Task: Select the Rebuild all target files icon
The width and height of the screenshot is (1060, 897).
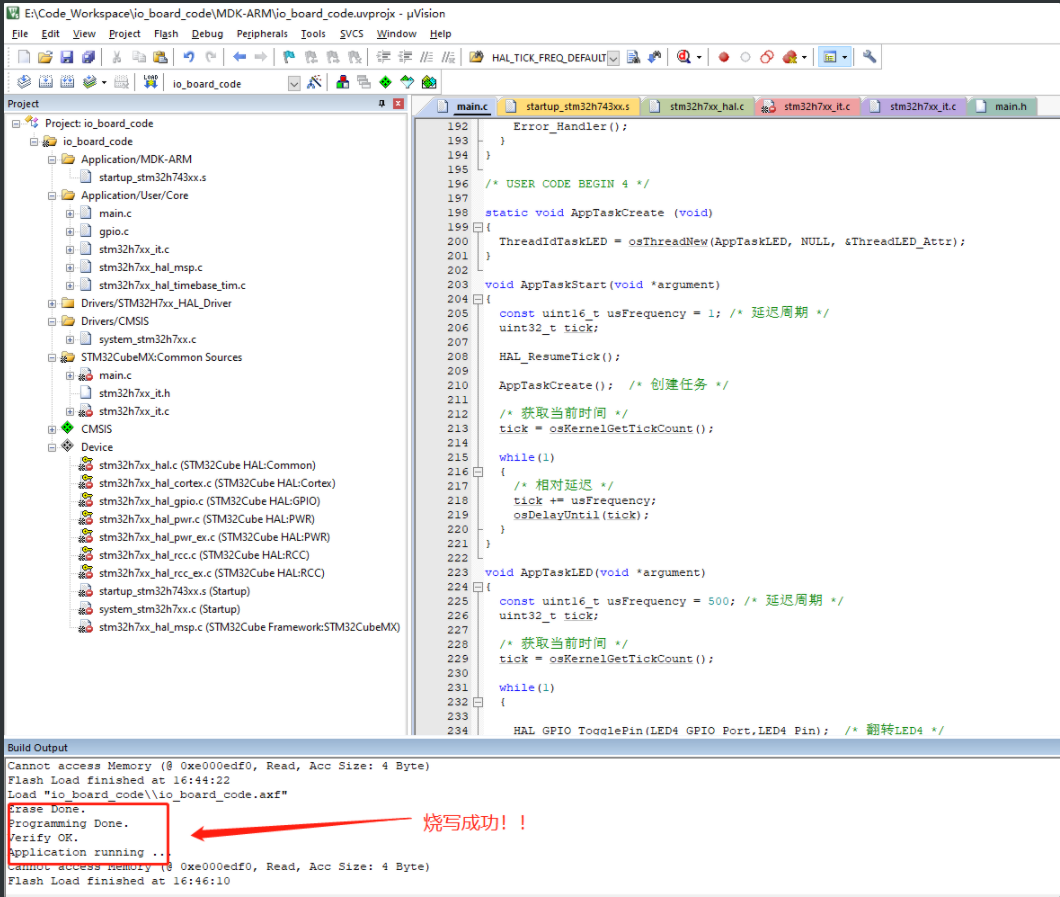Action: click(65, 83)
